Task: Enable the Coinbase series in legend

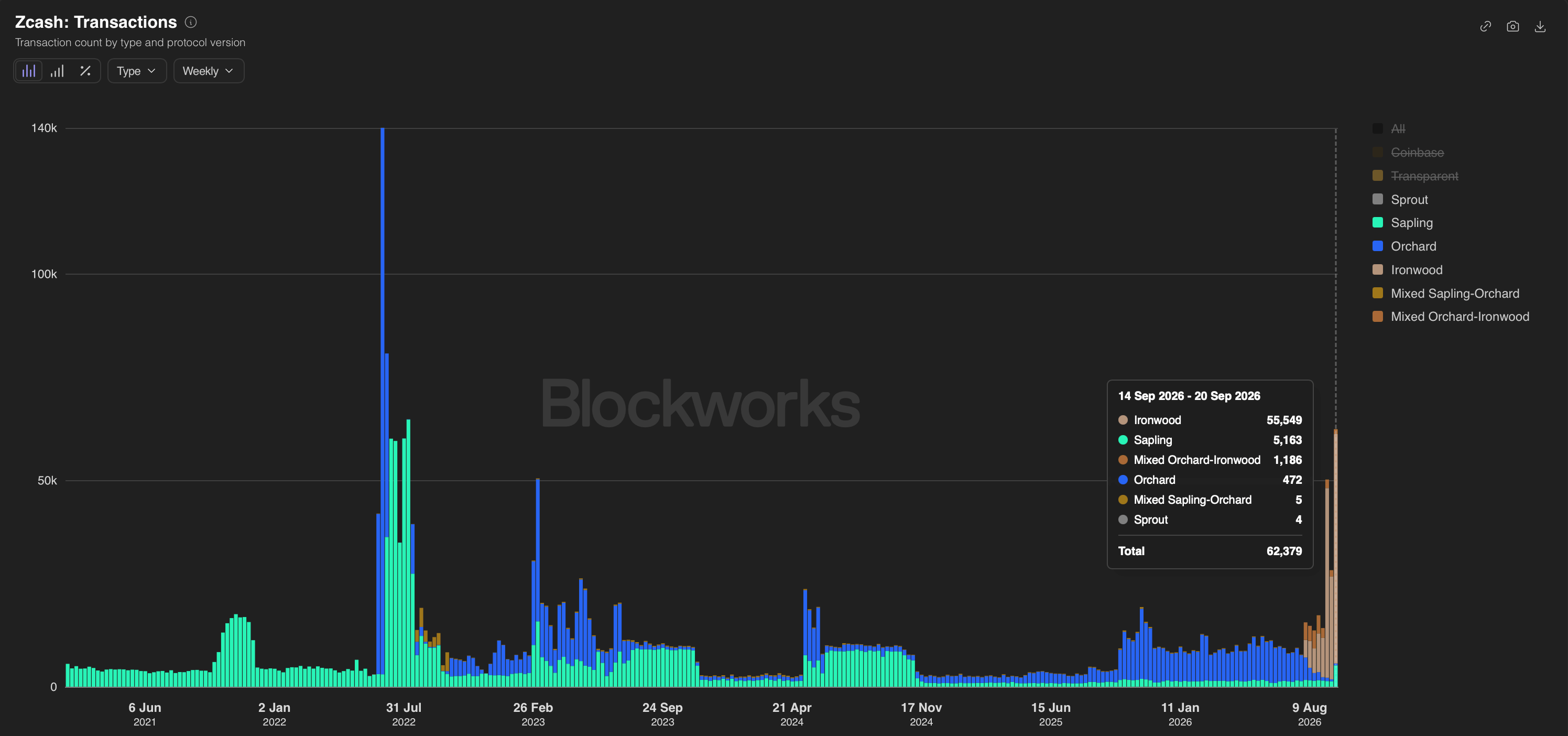Action: pos(1408,152)
